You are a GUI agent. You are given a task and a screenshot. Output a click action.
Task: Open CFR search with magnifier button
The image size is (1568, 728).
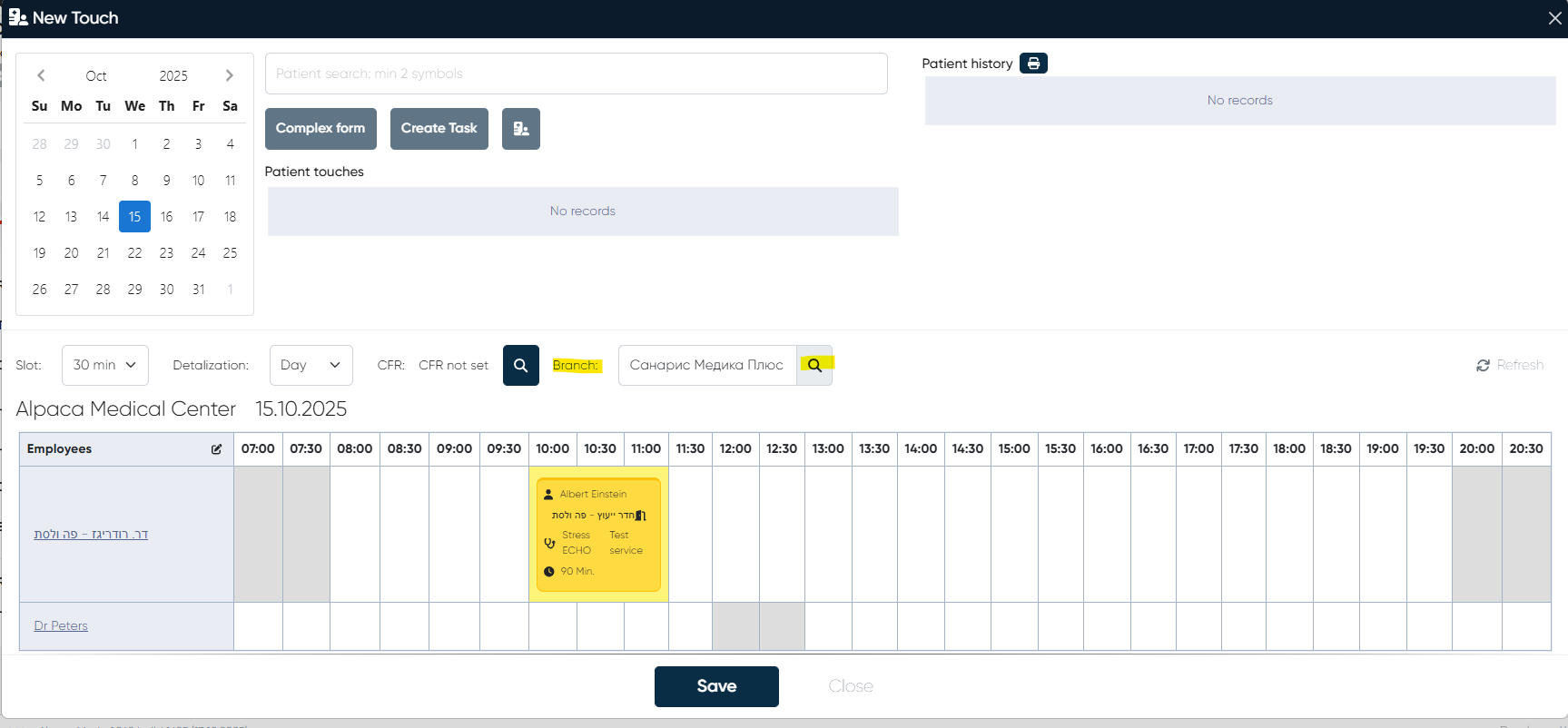tap(521, 365)
